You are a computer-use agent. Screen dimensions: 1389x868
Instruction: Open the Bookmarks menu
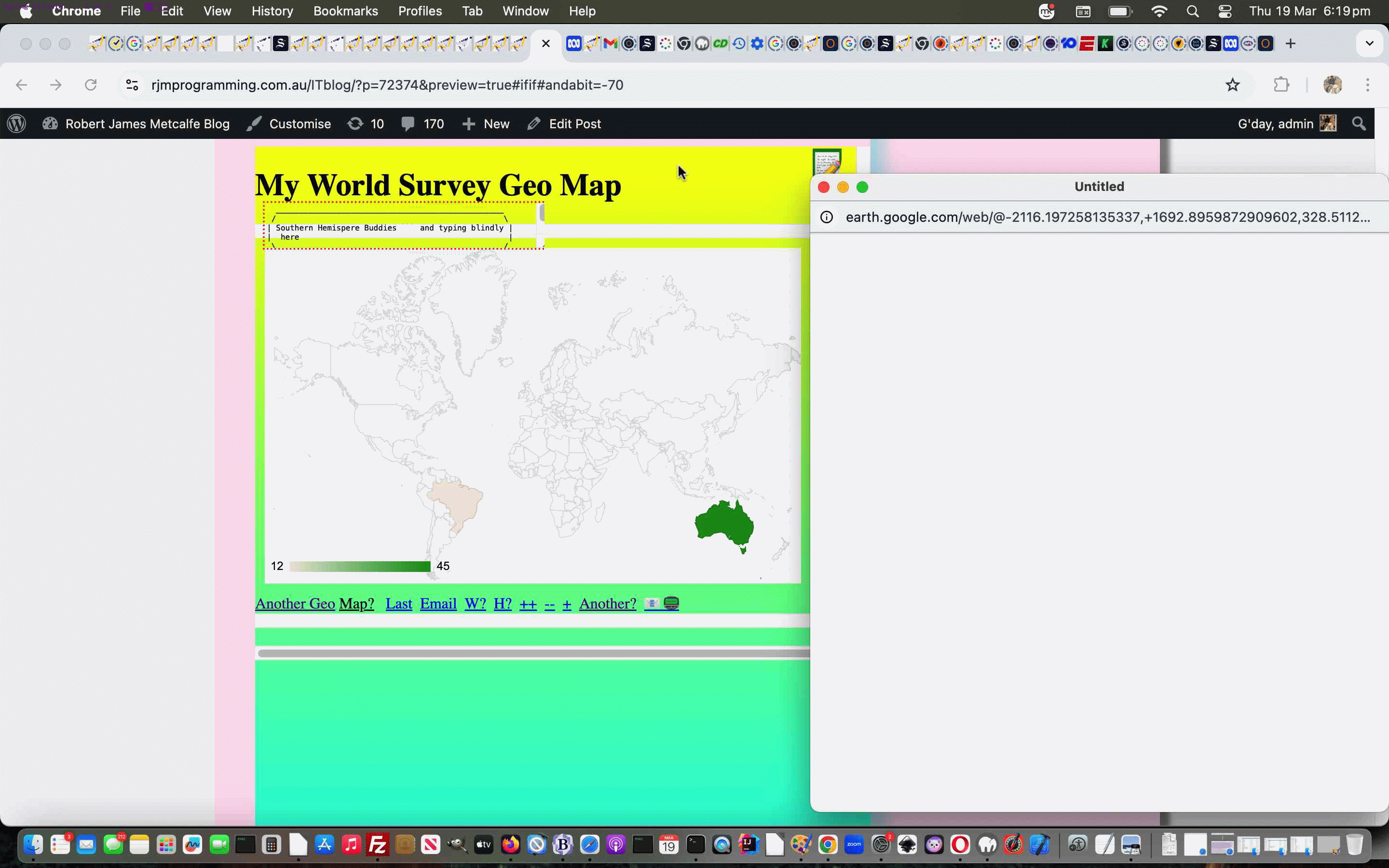(345, 11)
